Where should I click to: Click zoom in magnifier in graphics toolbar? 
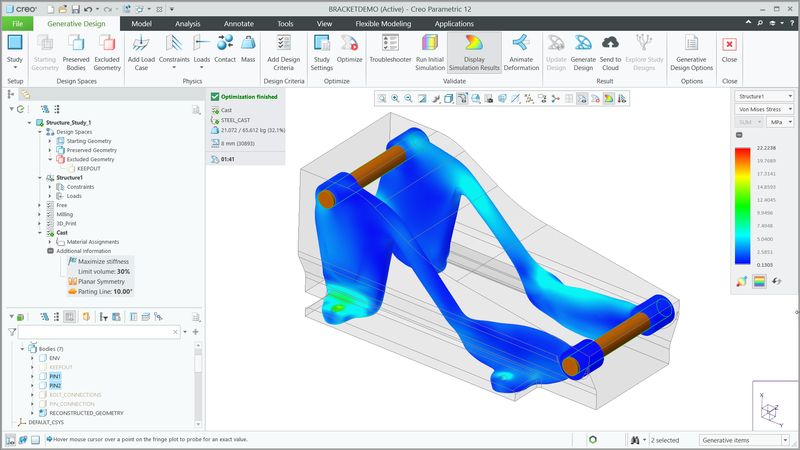click(x=396, y=98)
